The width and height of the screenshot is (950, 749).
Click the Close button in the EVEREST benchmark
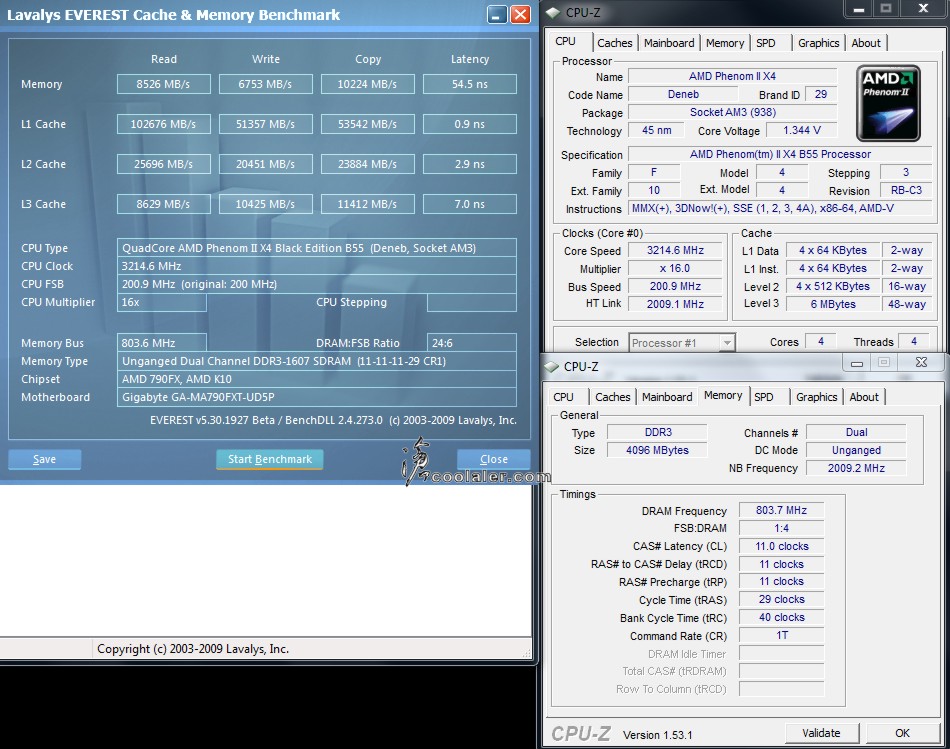[494, 459]
